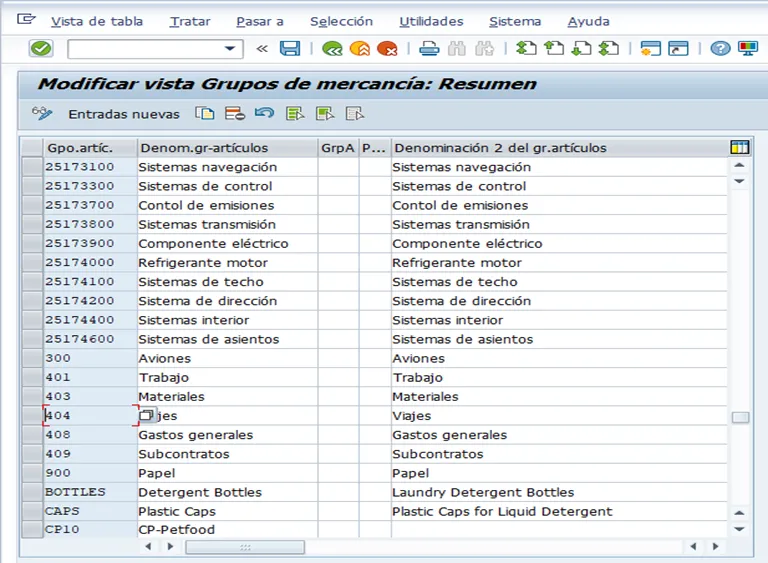
Task: Click the Entradas nuevas button
Action: tap(124, 114)
